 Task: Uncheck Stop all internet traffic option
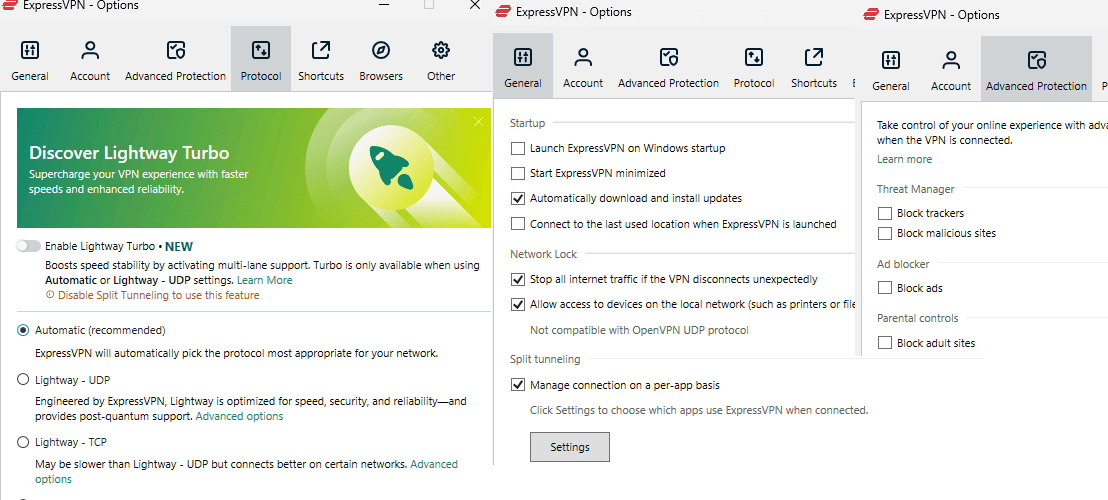(x=518, y=279)
